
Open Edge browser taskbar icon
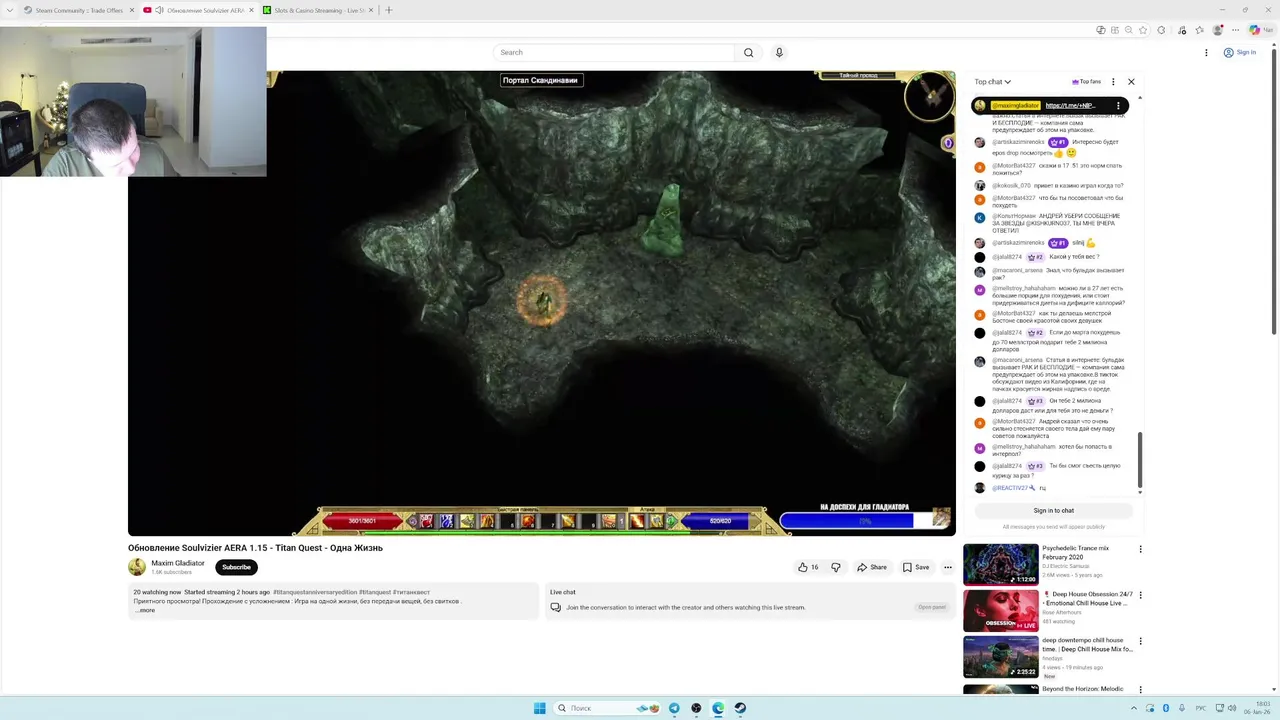coord(718,708)
